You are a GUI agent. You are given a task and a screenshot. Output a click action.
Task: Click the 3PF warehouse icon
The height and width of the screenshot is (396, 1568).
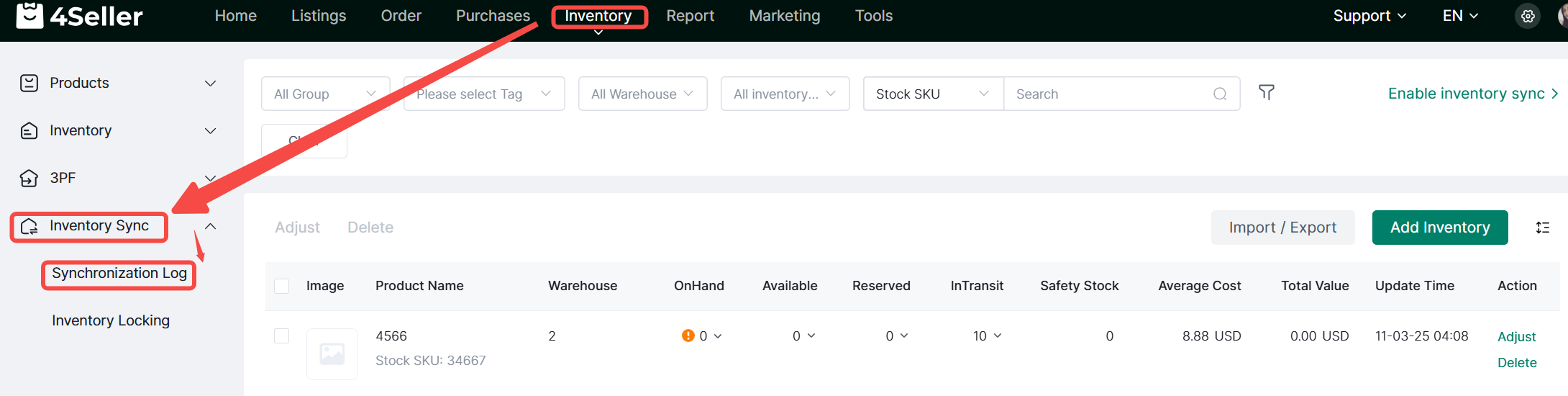click(x=29, y=179)
